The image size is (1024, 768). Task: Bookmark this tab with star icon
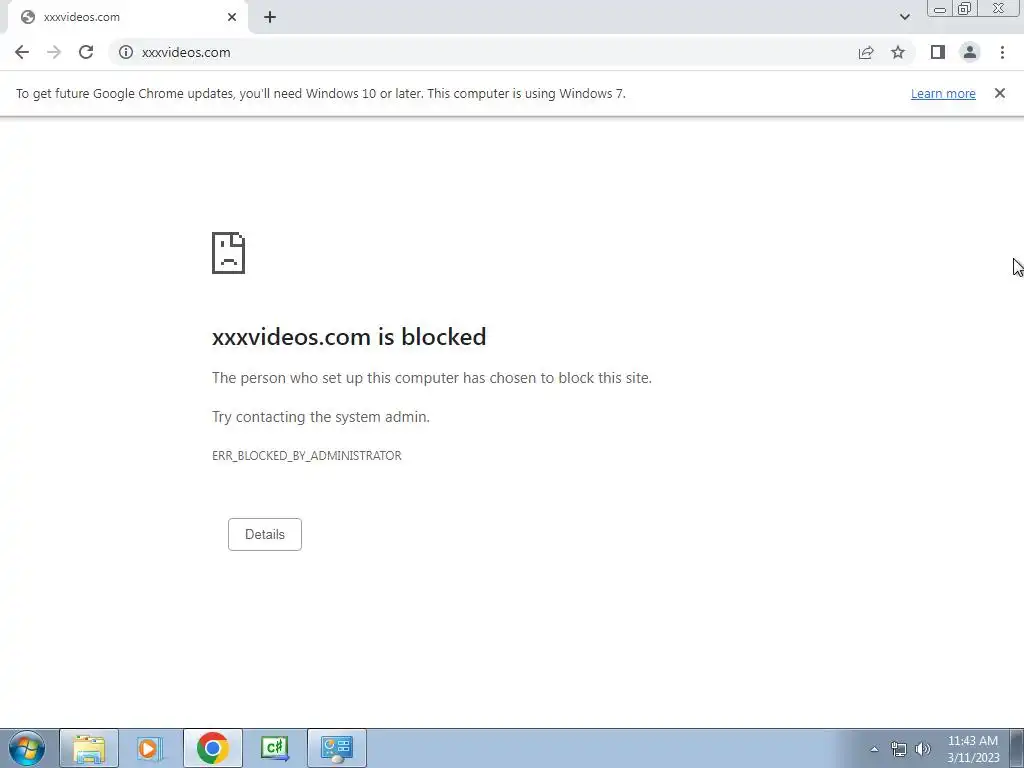click(x=898, y=52)
